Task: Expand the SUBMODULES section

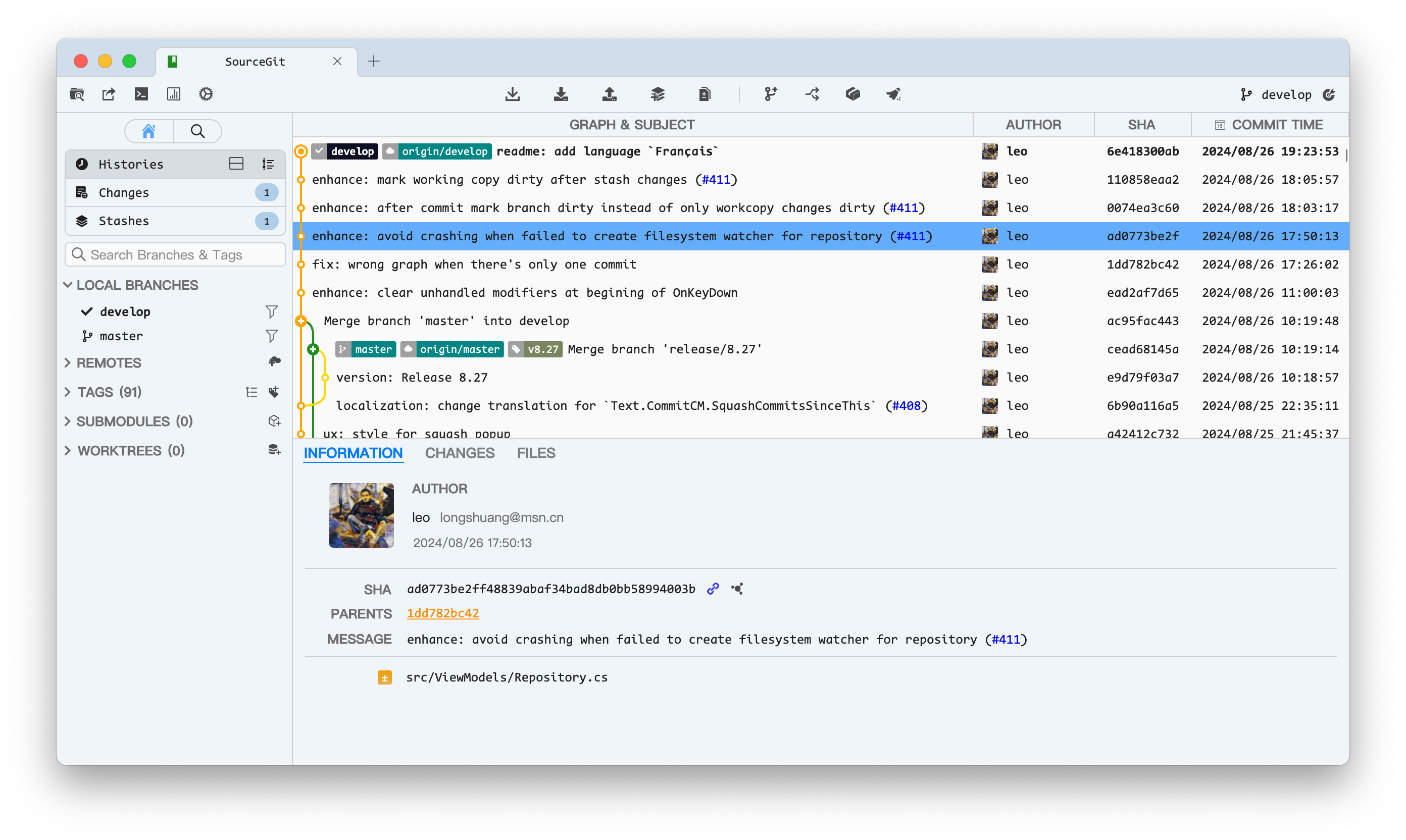Action: (x=68, y=421)
